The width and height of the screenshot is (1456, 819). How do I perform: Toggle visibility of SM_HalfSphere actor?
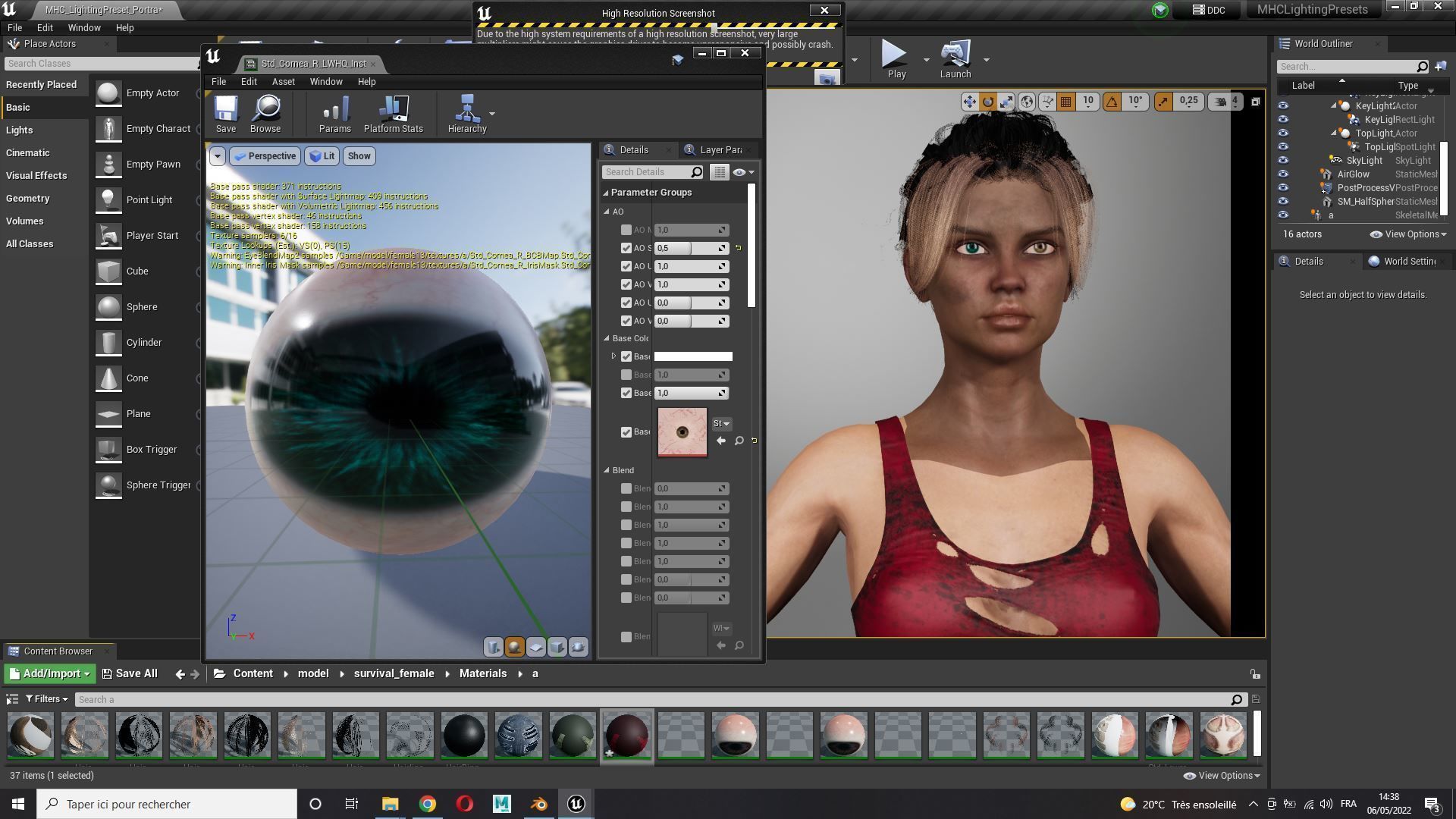[x=1282, y=201]
